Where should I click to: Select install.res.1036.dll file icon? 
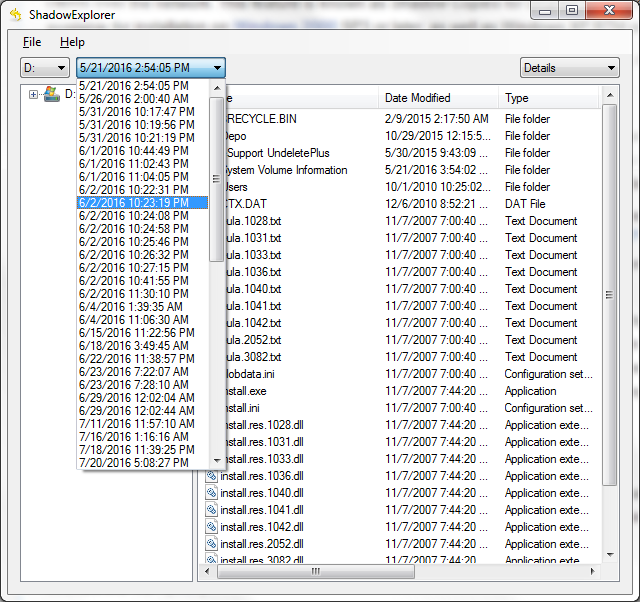tap(211, 476)
